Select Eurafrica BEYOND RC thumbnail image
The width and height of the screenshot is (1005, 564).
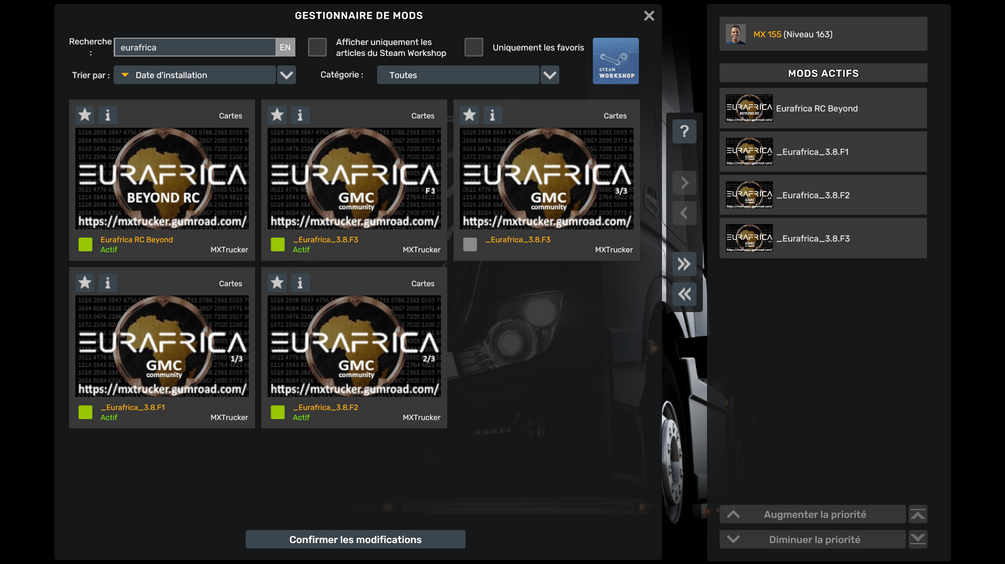[162, 178]
